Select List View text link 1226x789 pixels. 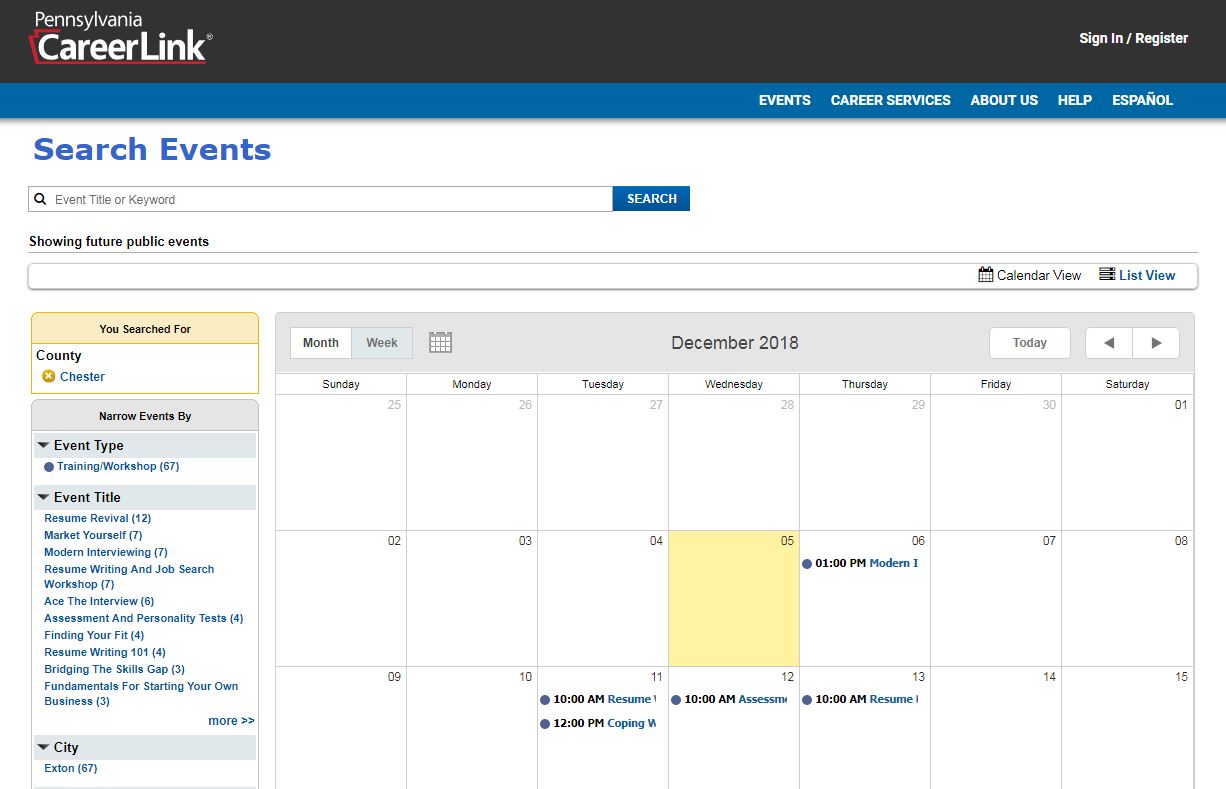pyautogui.click(x=1147, y=275)
